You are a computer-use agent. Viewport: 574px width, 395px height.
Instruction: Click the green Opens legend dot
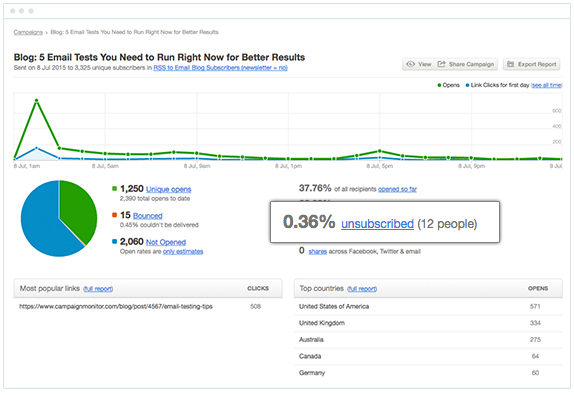click(x=439, y=85)
